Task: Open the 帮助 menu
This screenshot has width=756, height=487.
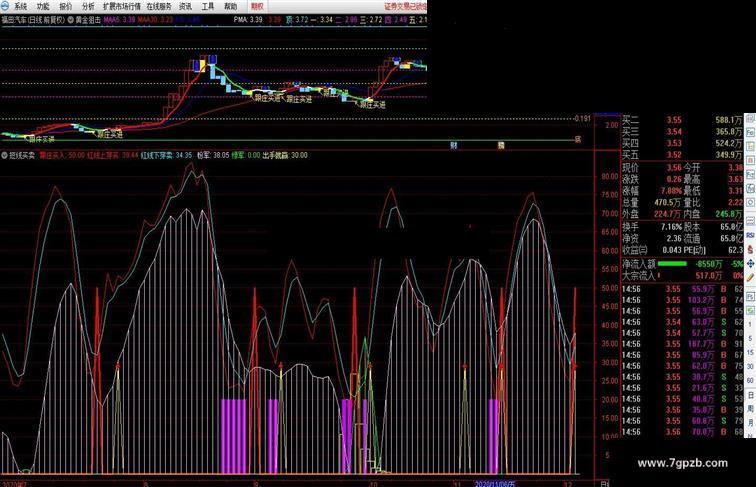Action: (x=230, y=6)
